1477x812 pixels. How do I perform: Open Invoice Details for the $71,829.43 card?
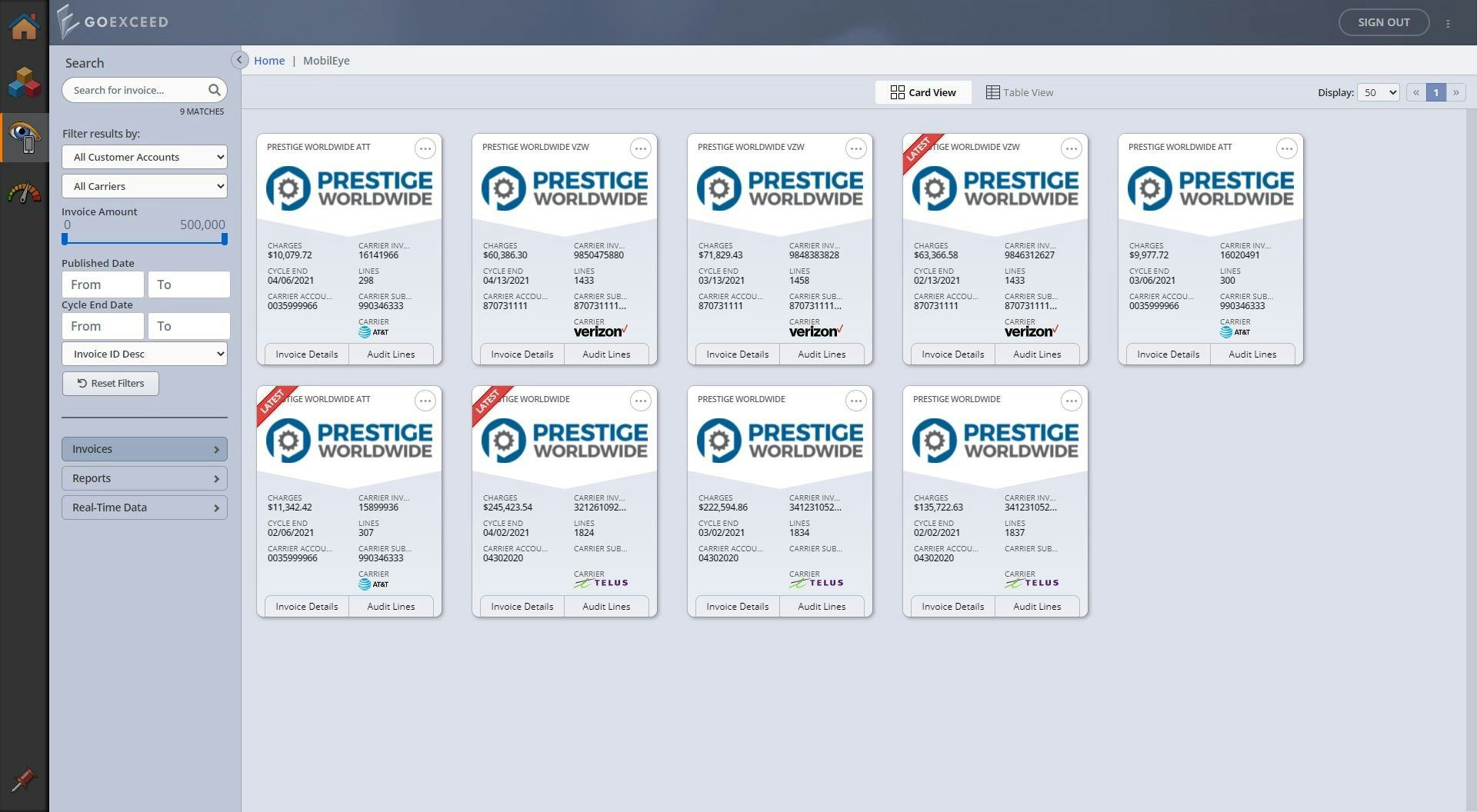(x=738, y=354)
